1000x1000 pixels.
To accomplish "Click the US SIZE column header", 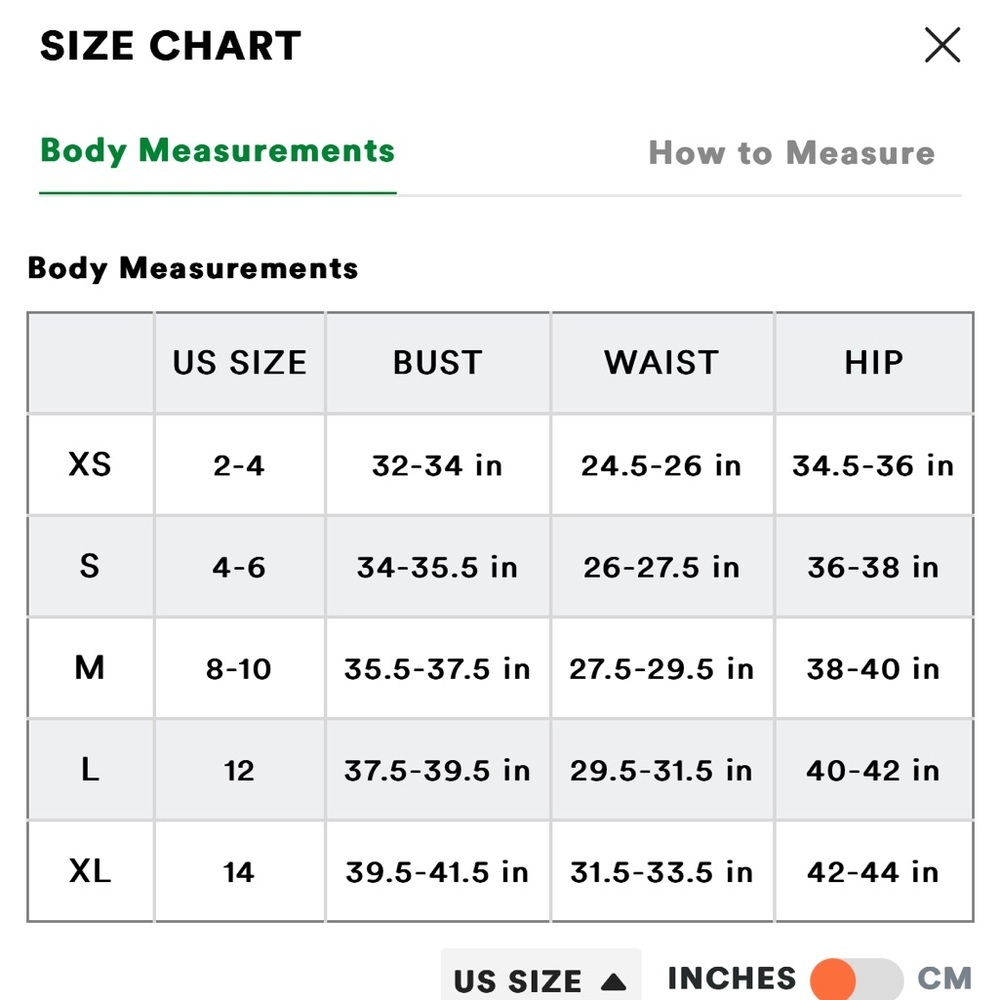I will click(x=240, y=363).
